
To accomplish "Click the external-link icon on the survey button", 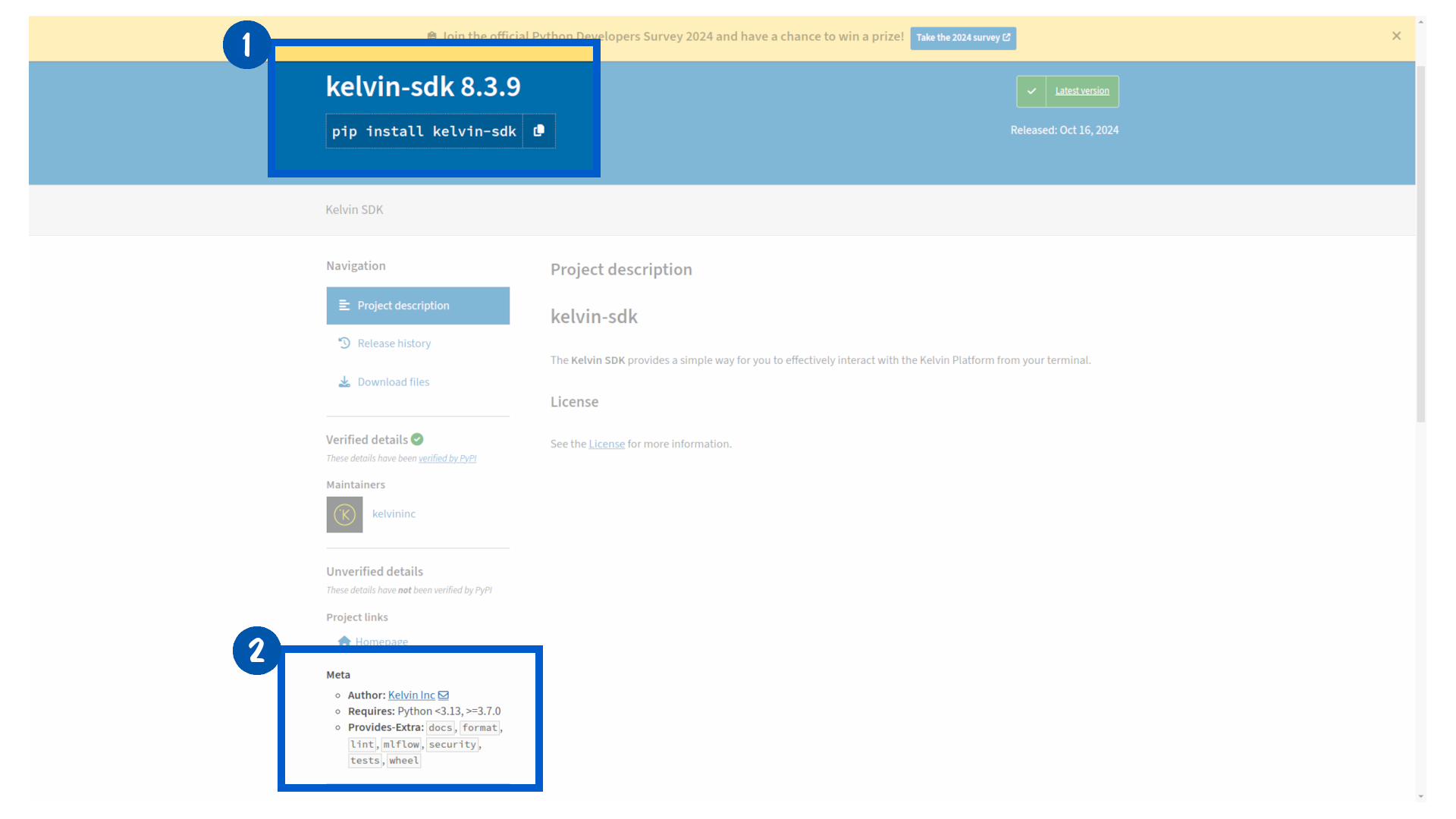I will pyautogui.click(x=1007, y=38).
